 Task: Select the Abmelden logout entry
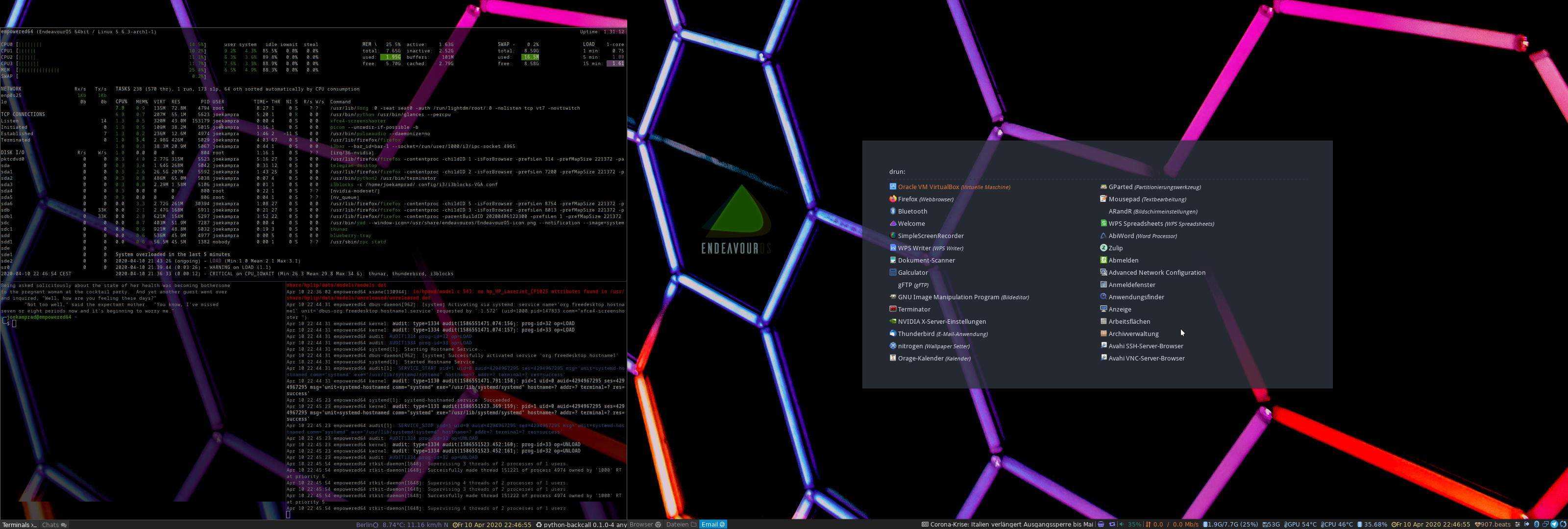point(1119,260)
